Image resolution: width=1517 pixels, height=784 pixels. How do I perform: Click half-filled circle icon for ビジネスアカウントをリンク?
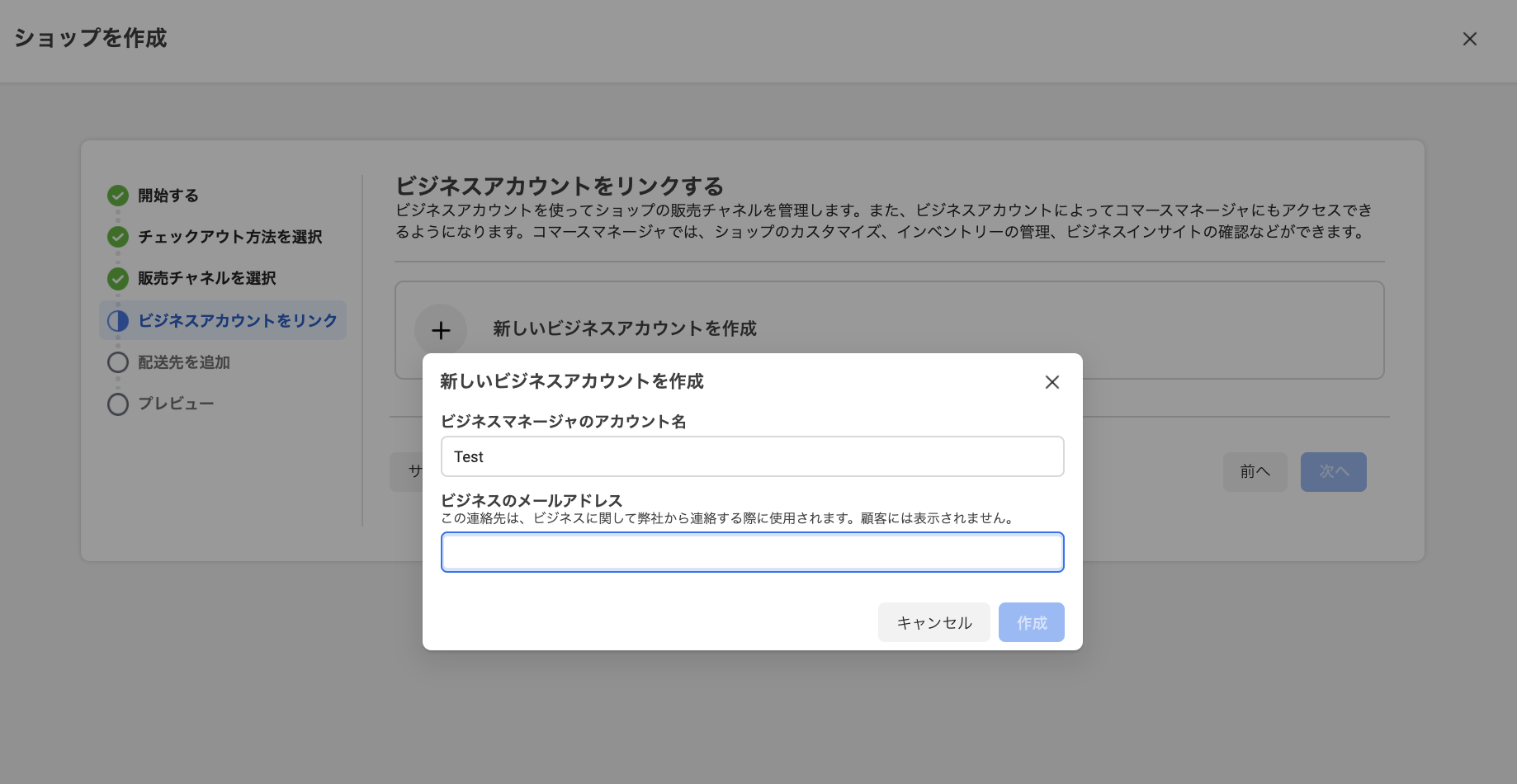[x=118, y=321]
